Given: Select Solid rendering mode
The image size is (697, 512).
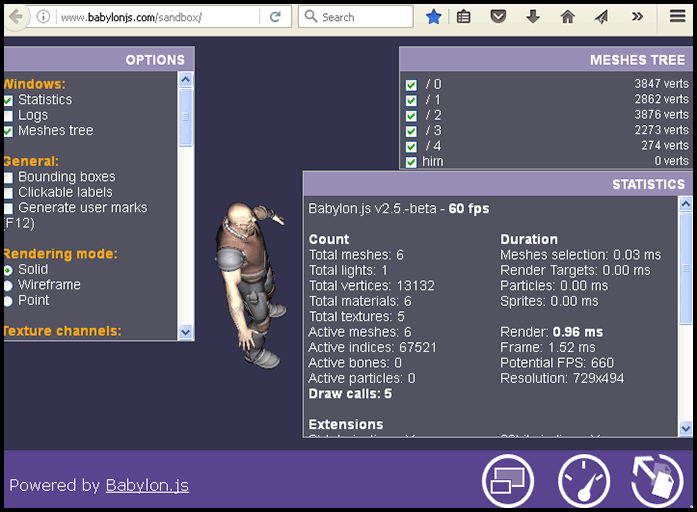Looking at the screenshot, I should [8, 270].
